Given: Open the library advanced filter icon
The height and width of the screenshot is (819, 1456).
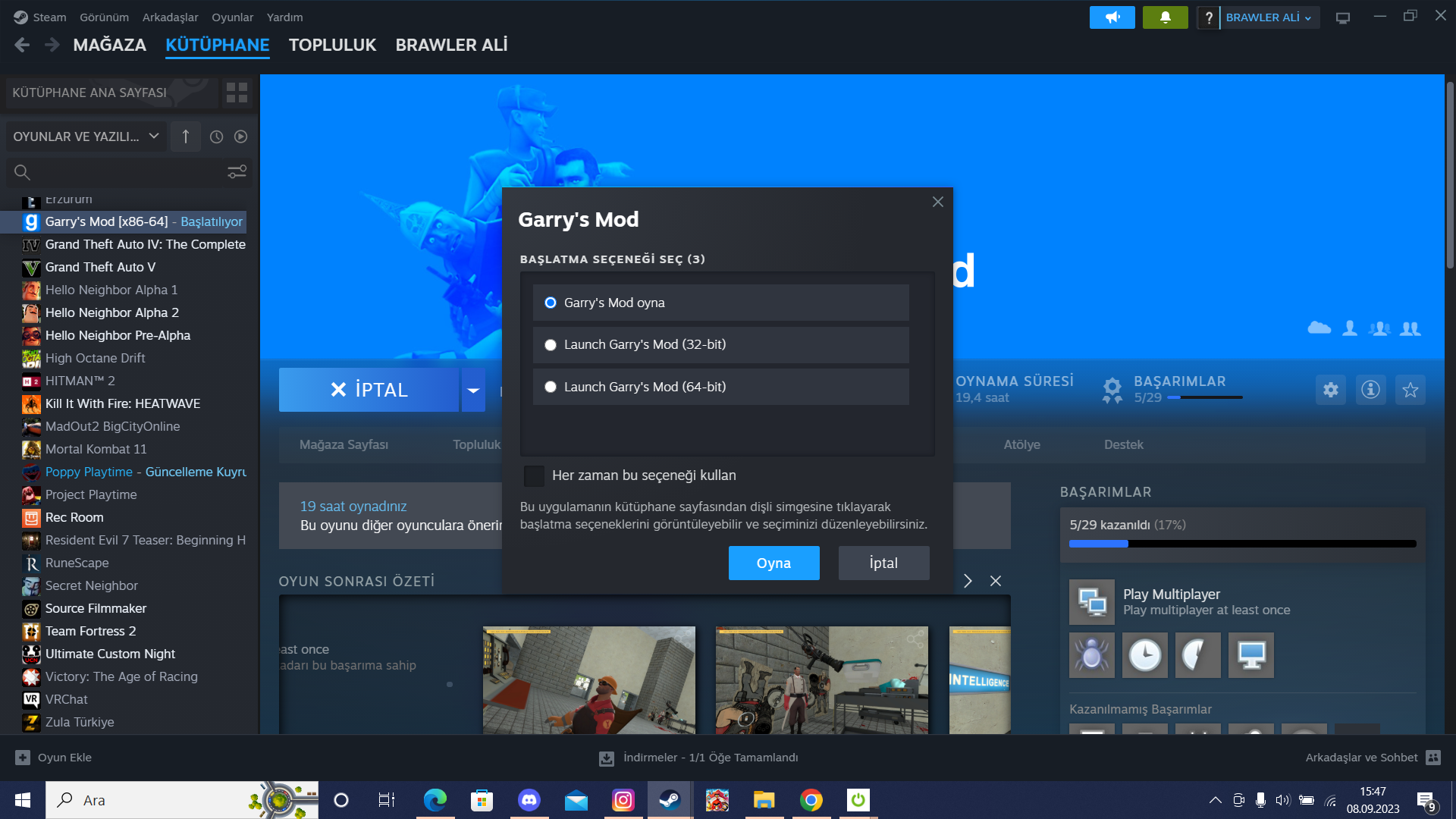Looking at the screenshot, I should 237,172.
